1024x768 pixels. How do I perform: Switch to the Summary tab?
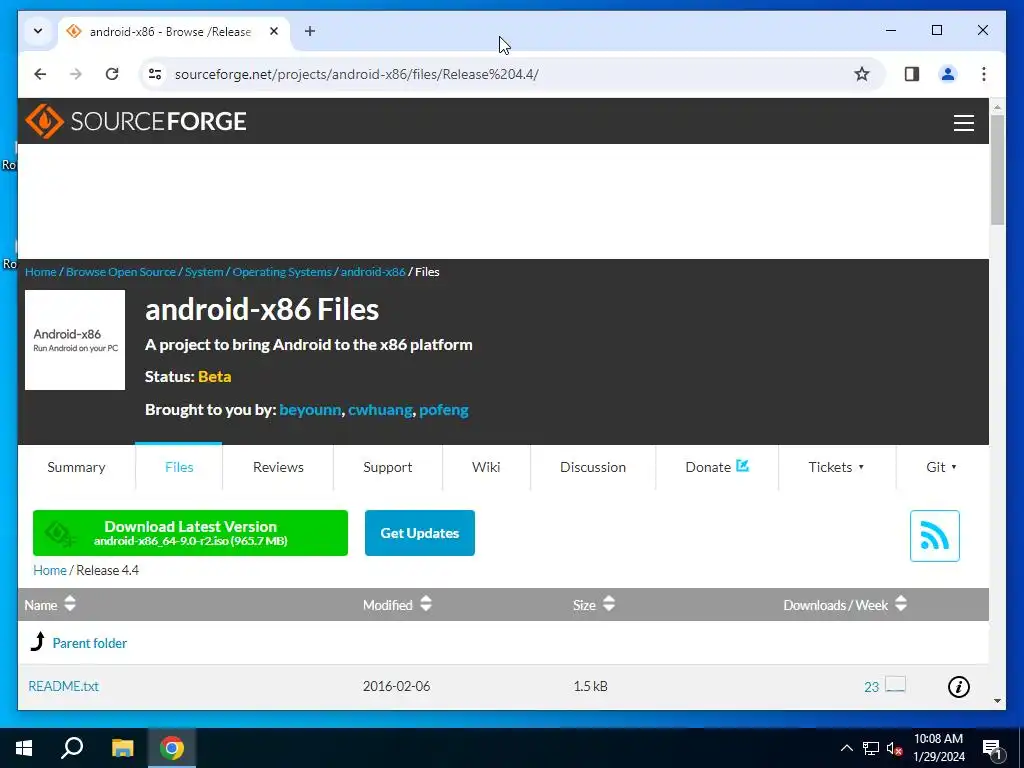coord(76,467)
